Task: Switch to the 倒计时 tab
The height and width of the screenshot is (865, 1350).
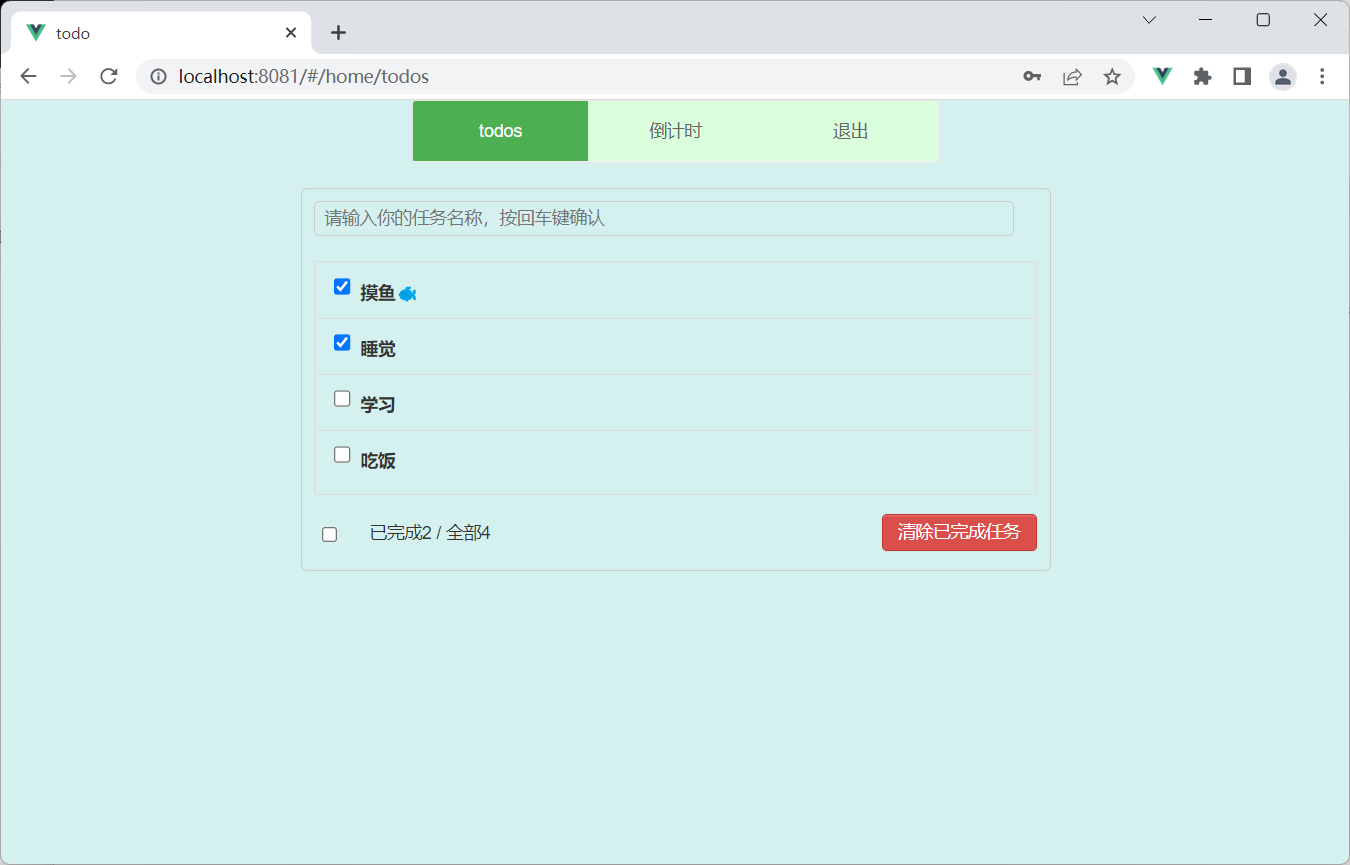Action: (675, 131)
